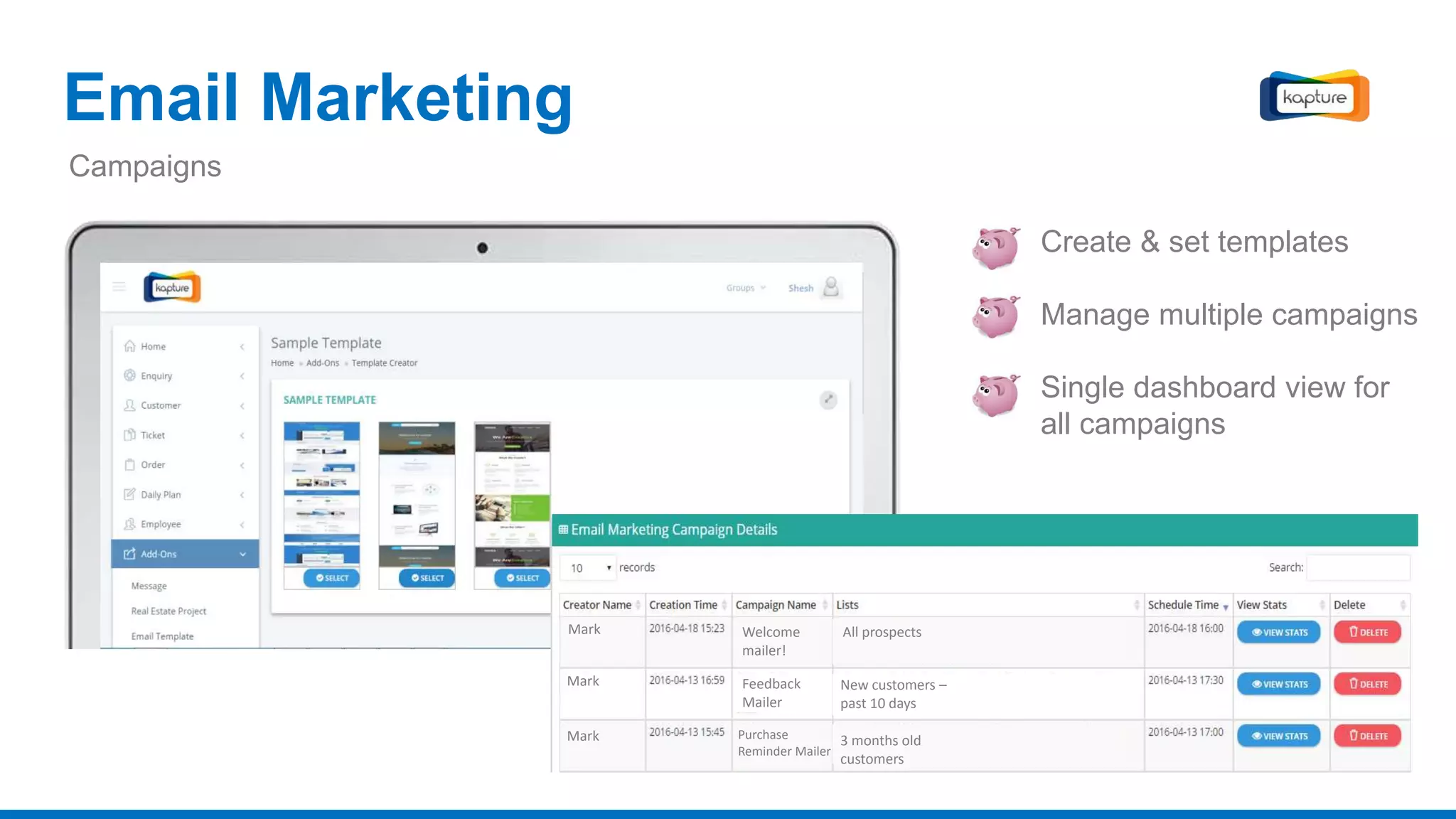The image size is (1456, 819).
Task: Preview the third dark template thumbnail
Action: [x=513, y=494]
